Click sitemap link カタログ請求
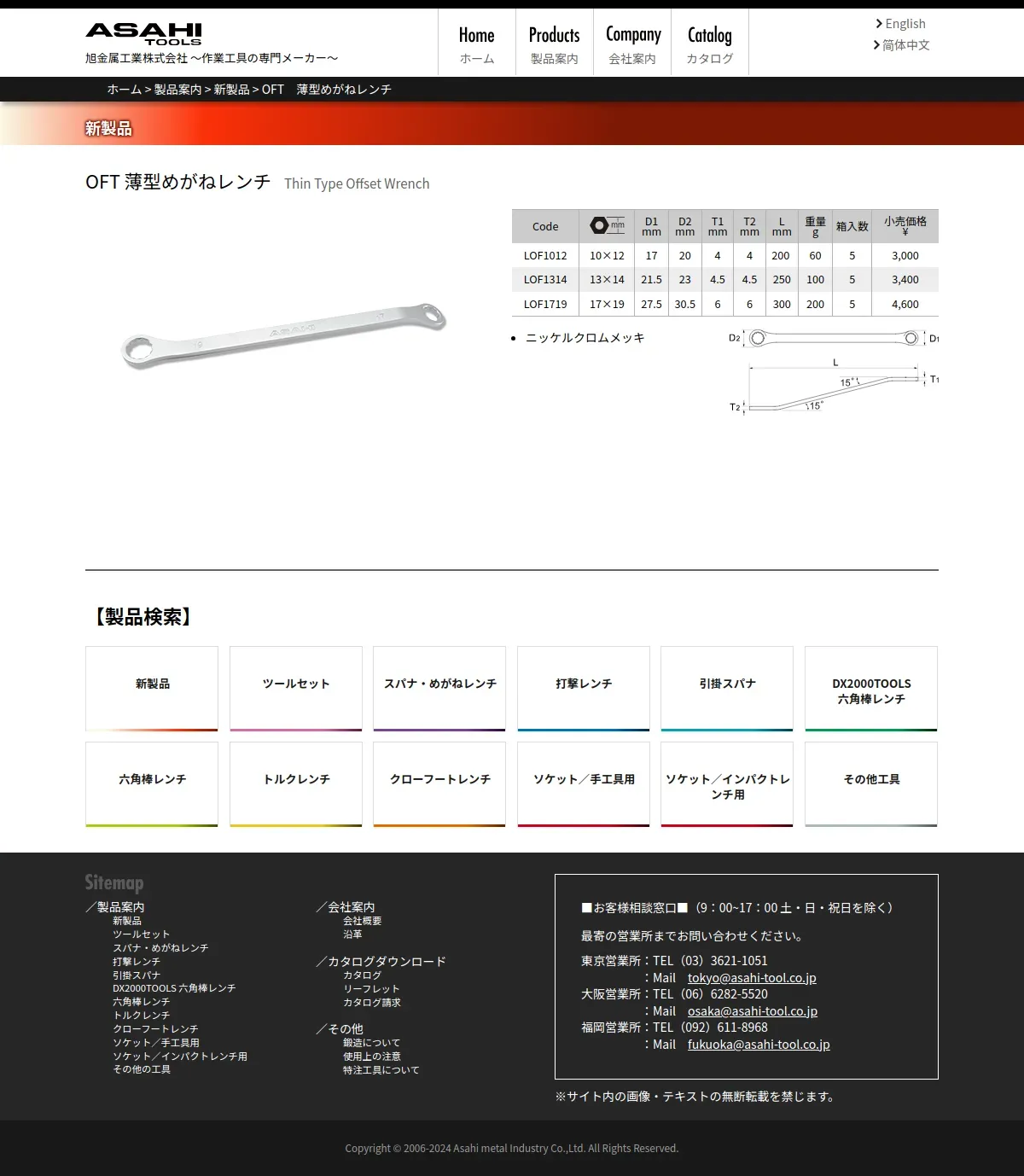The width and height of the screenshot is (1024, 1176). [372, 1003]
